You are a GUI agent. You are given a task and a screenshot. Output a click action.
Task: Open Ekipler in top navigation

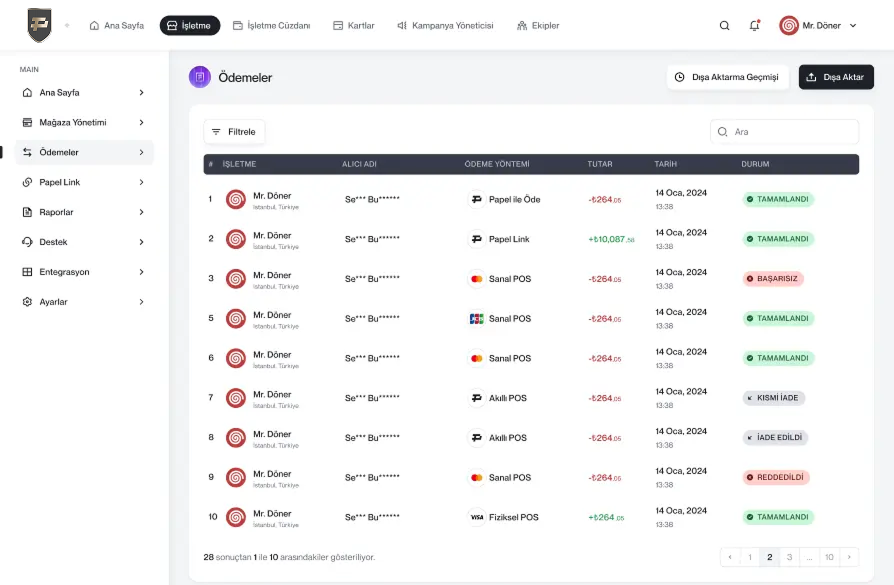click(x=538, y=26)
